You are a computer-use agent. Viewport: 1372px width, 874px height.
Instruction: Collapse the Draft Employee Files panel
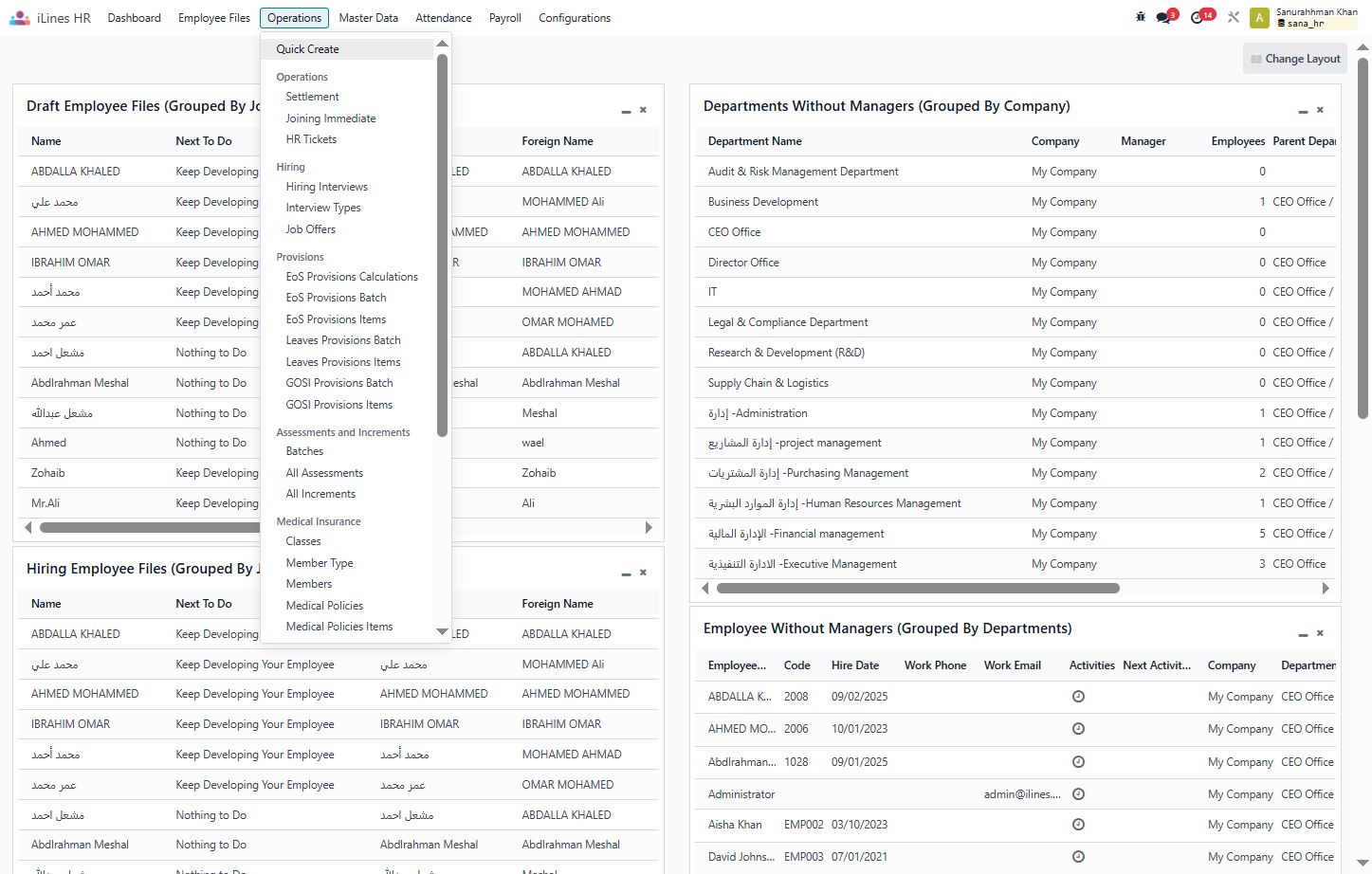coord(626,112)
